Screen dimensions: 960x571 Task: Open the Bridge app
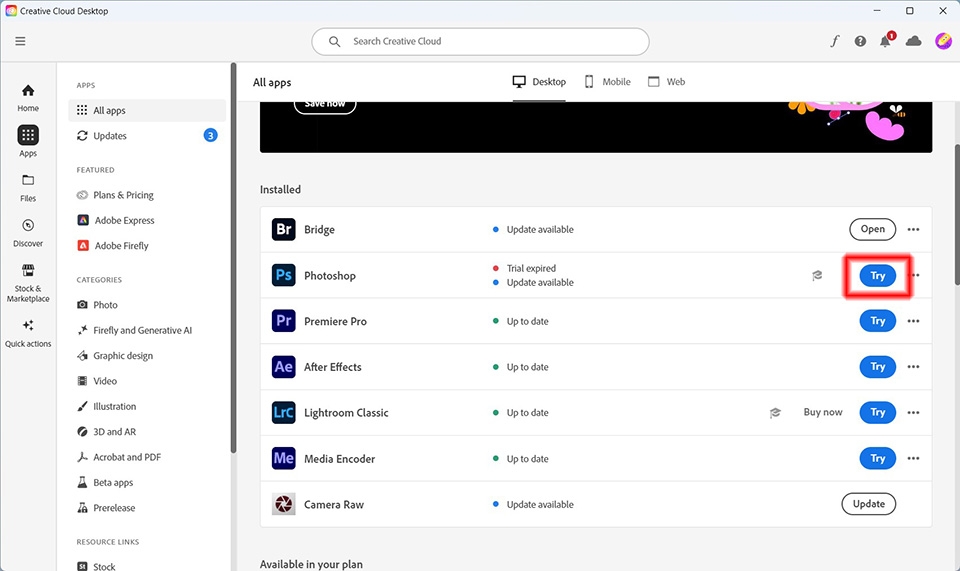click(x=872, y=229)
